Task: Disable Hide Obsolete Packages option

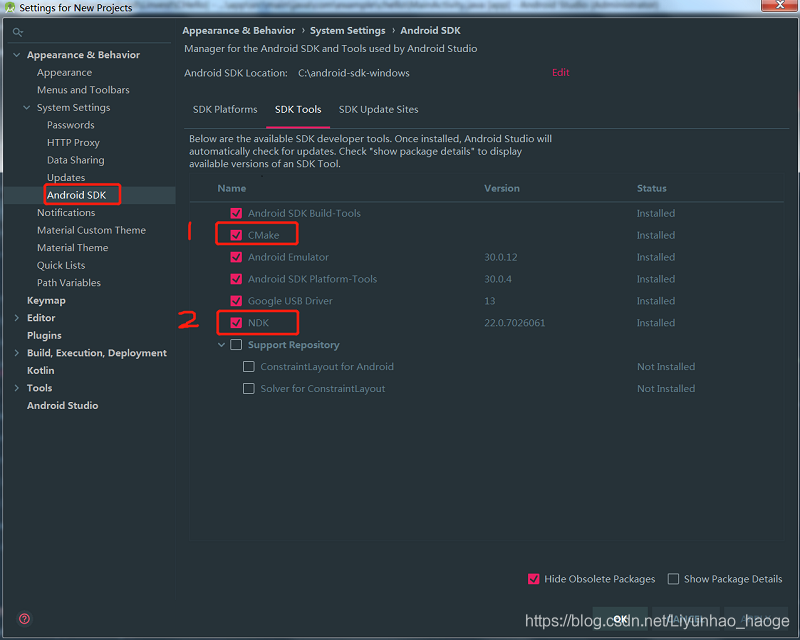Action: tap(533, 579)
